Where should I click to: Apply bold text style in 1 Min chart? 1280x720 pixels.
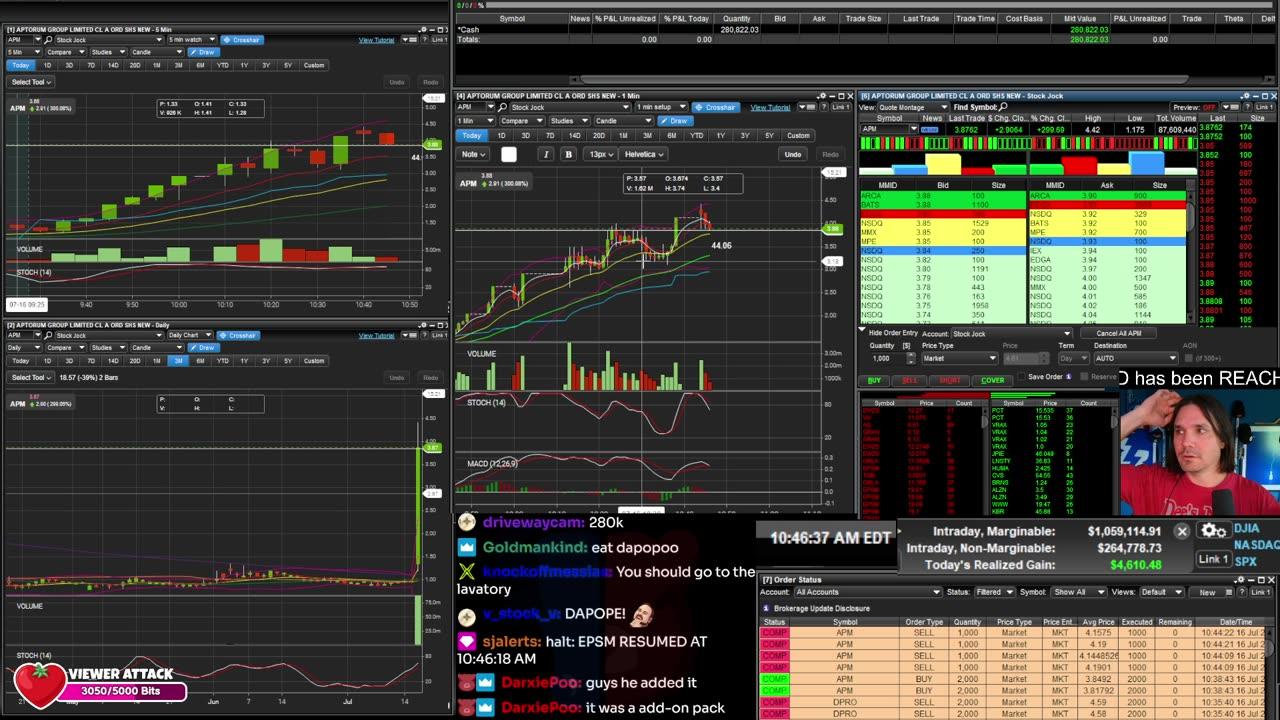coord(568,154)
